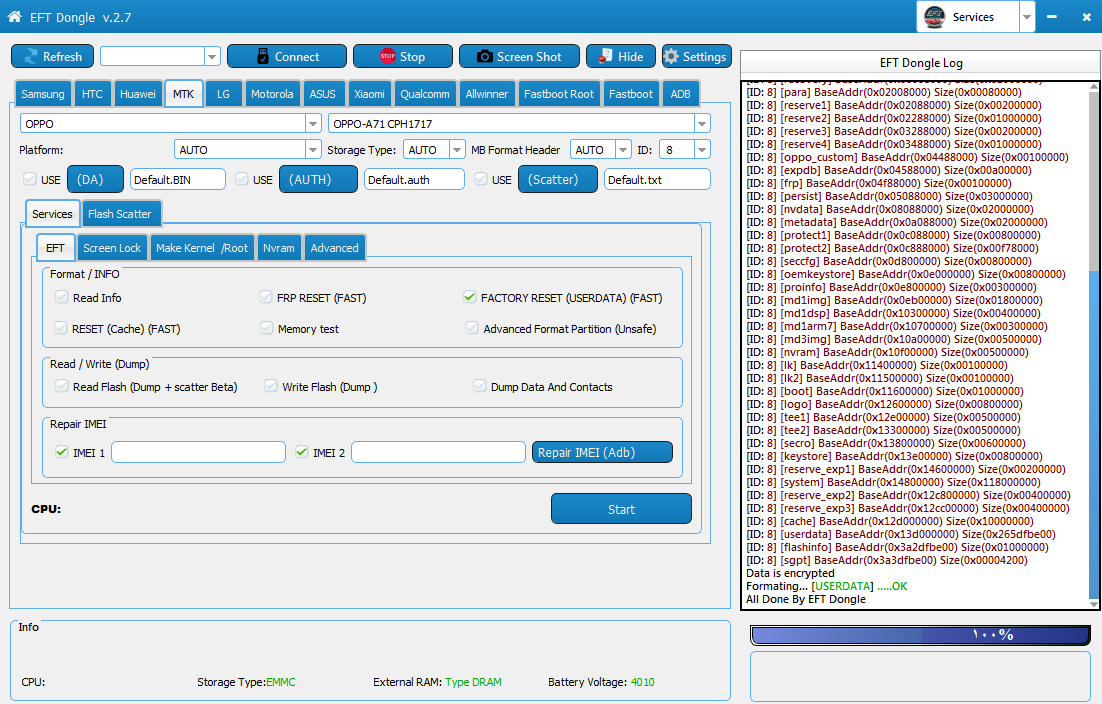Click the camera Screen Shot icon
Screen dimensions: 1102x704
[x=485, y=56]
